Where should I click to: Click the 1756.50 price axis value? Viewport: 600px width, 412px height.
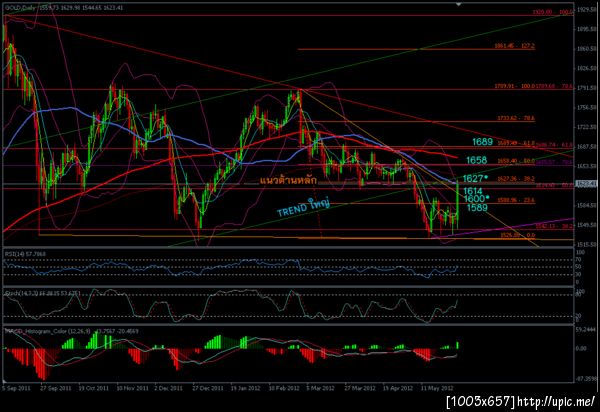pos(588,107)
